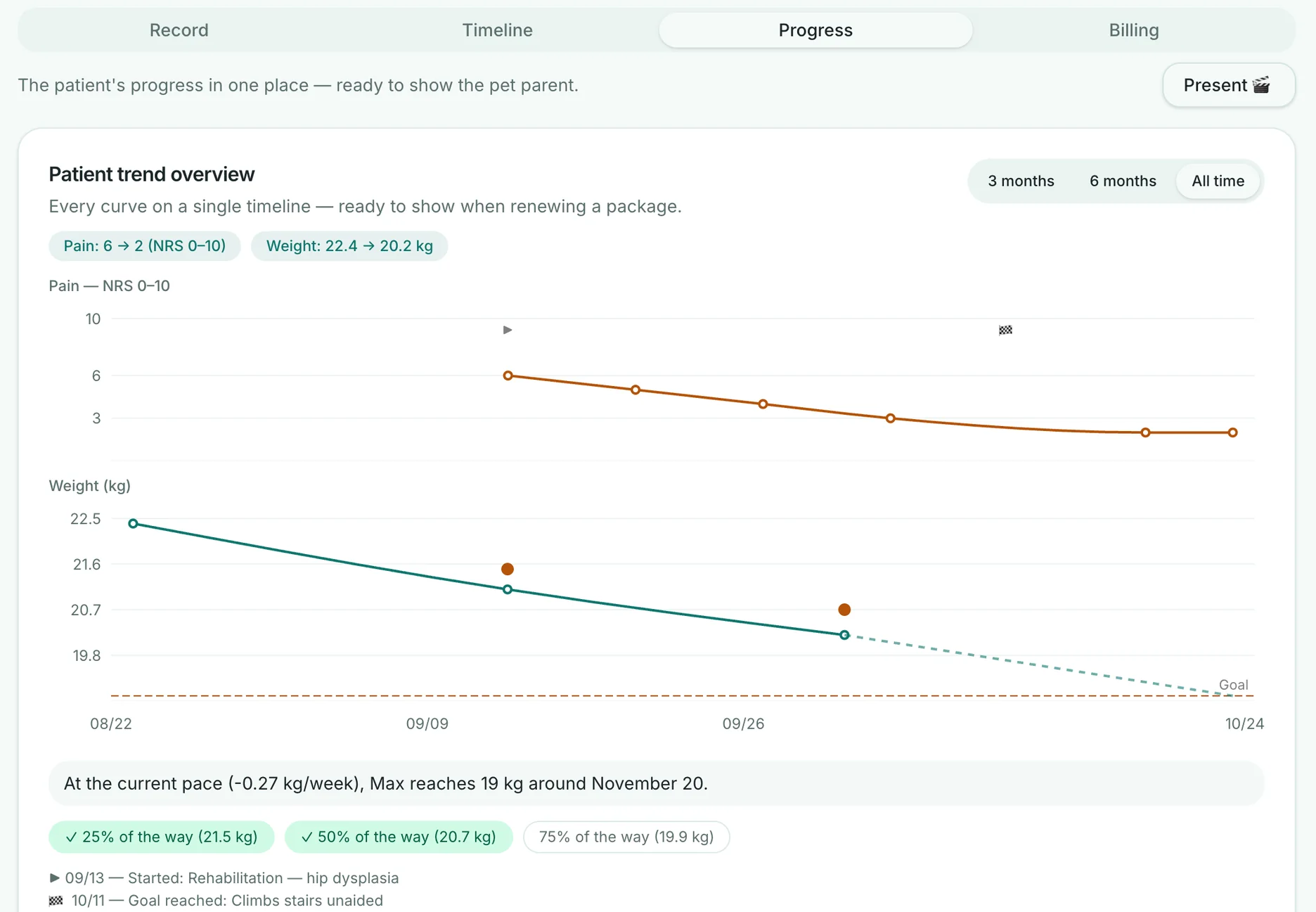This screenshot has width=1316, height=912.
Task: Click the 10/24 date axis label
Action: pyautogui.click(x=1244, y=724)
